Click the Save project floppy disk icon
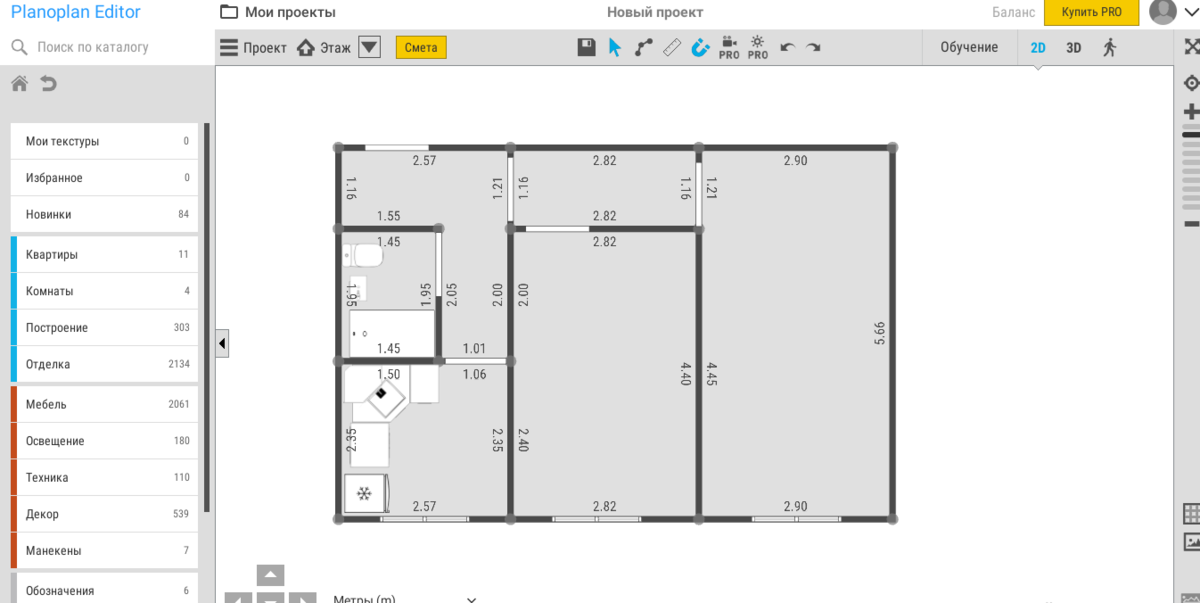 pyautogui.click(x=587, y=47)
